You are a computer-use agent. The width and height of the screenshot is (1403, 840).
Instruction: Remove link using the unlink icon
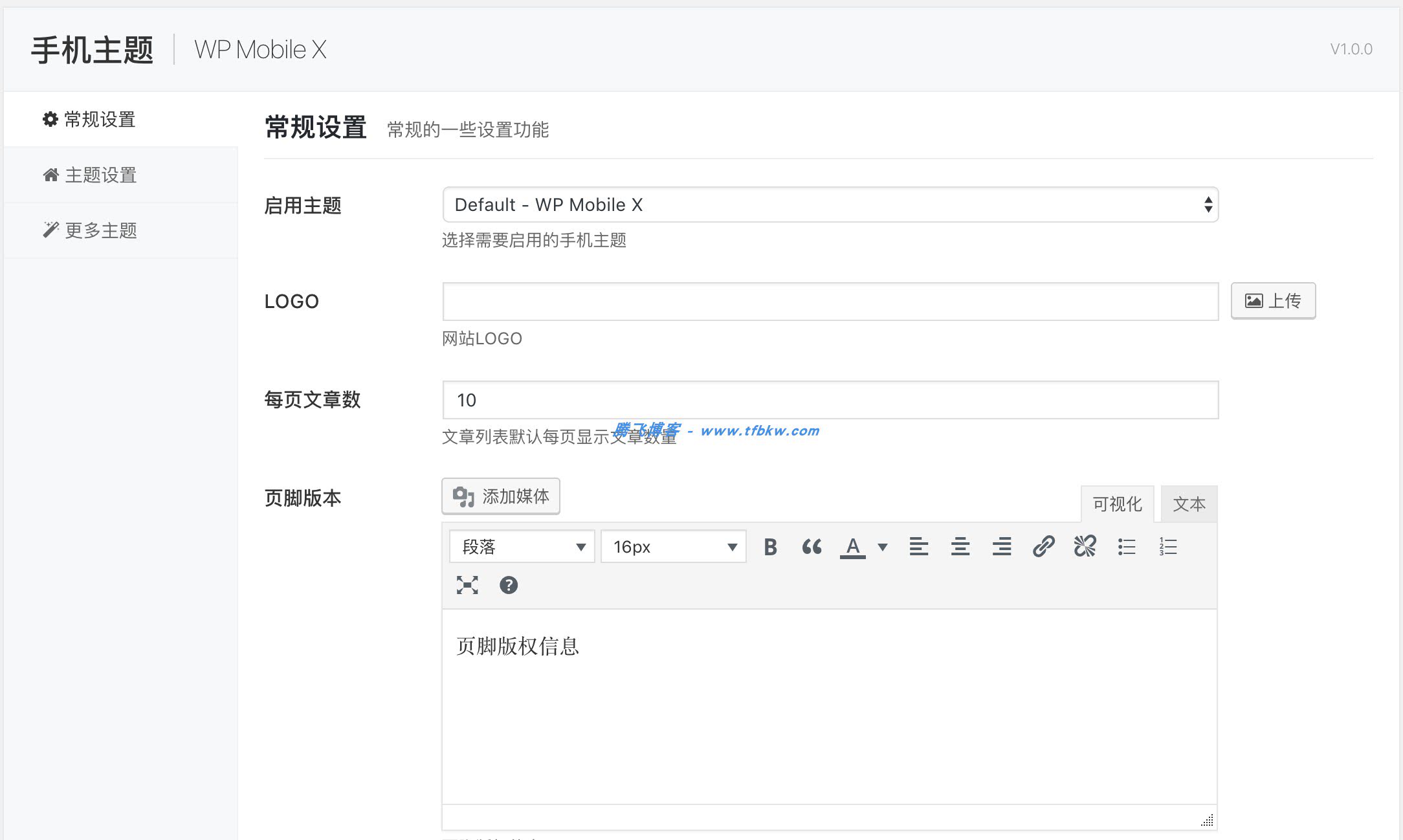[x=1085, y=547]
